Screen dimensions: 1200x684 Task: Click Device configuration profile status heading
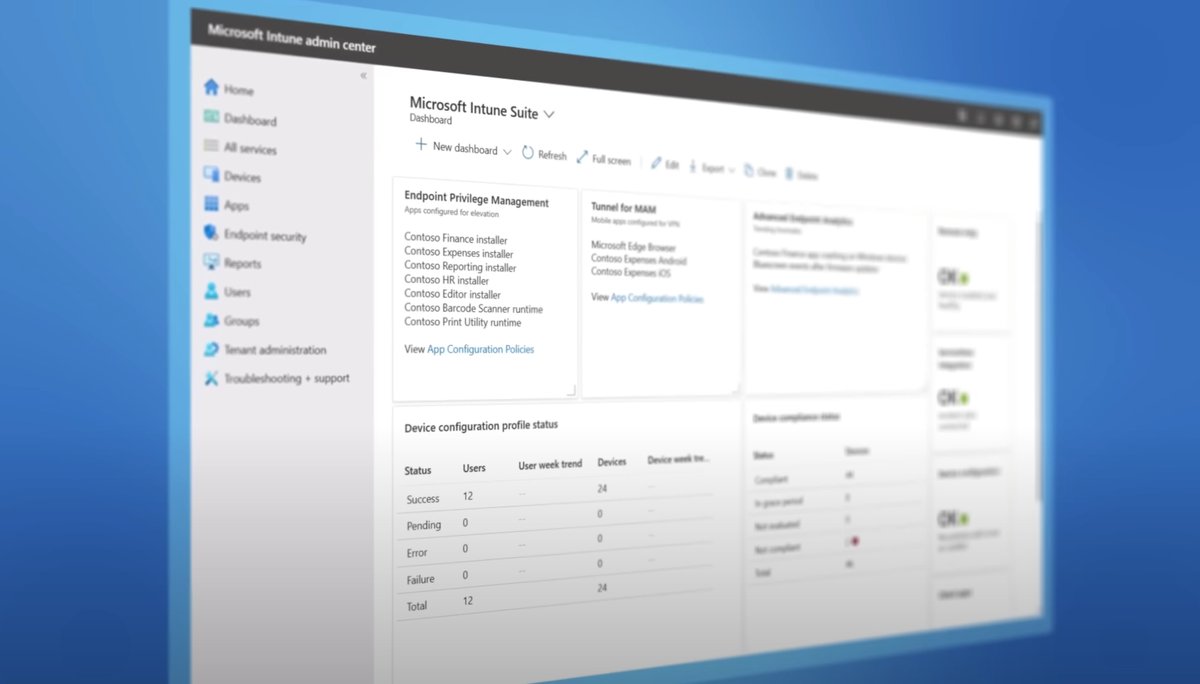(481, 426)
